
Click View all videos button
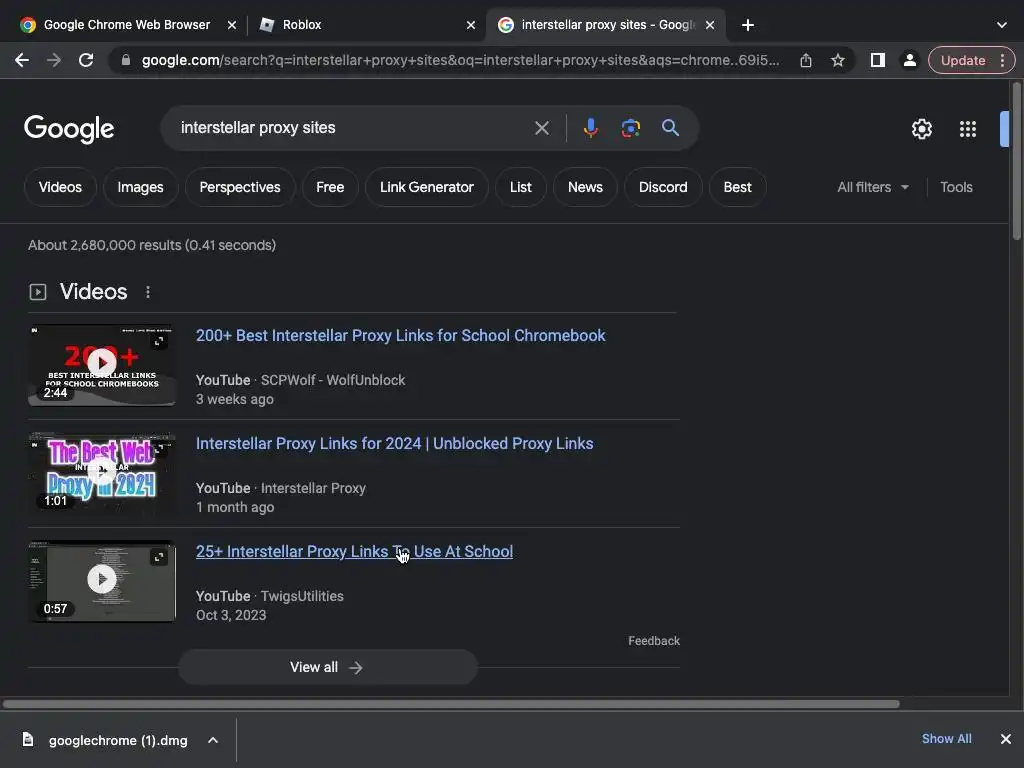click(x=328, y=667)
